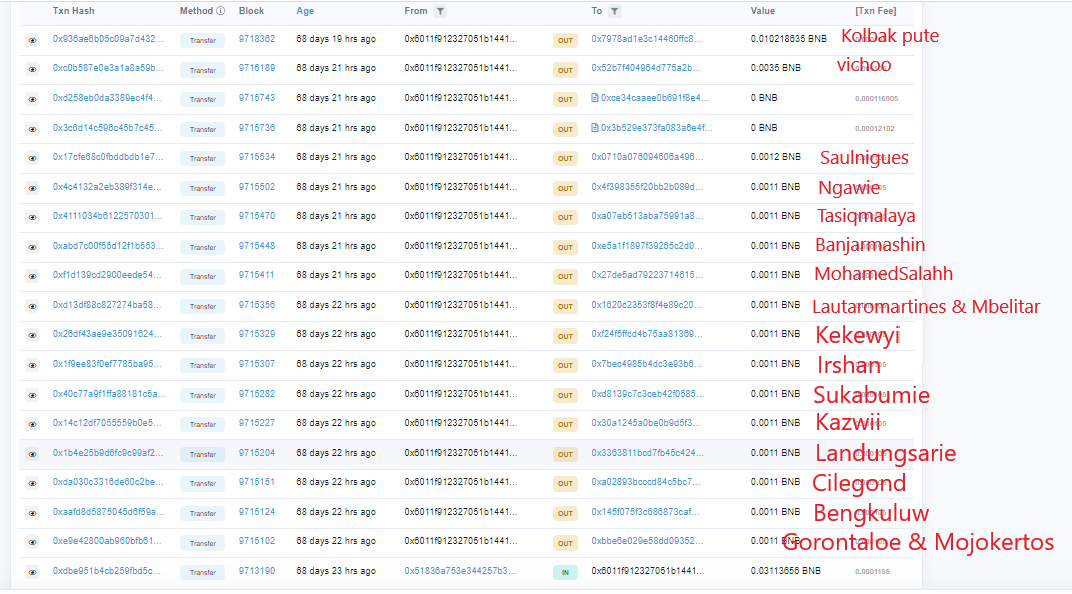The width and height of the screenshot is (1072, 594).
Task: Open block 9715307
Action: tap(257, 364)
